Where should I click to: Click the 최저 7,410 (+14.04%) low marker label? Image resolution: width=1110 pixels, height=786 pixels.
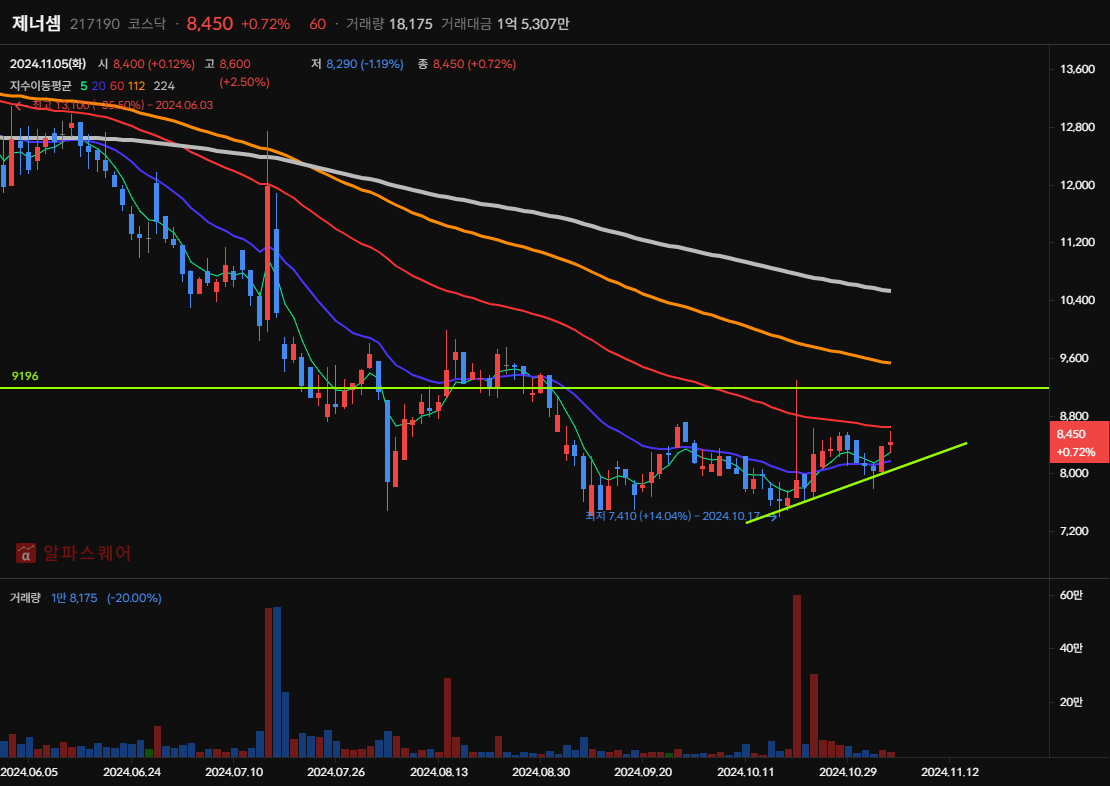[x=681, y=516]
